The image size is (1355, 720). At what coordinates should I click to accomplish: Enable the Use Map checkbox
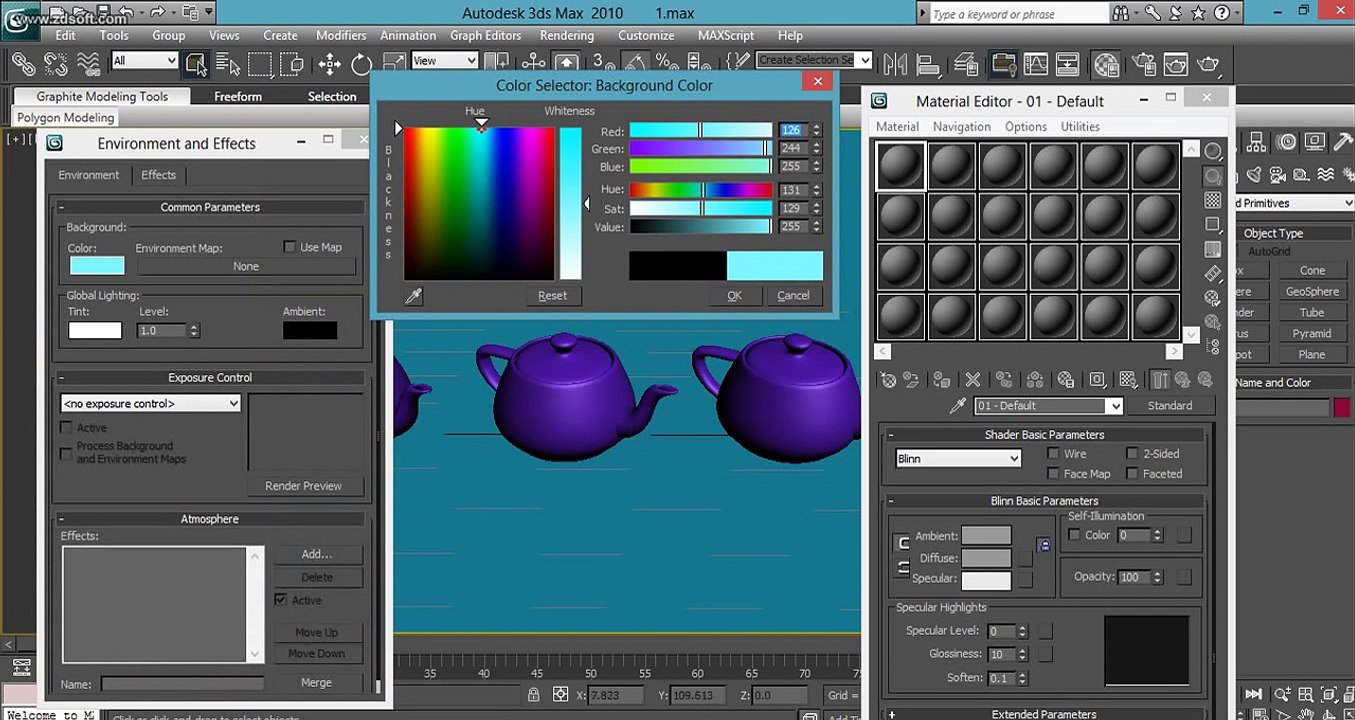290,247
